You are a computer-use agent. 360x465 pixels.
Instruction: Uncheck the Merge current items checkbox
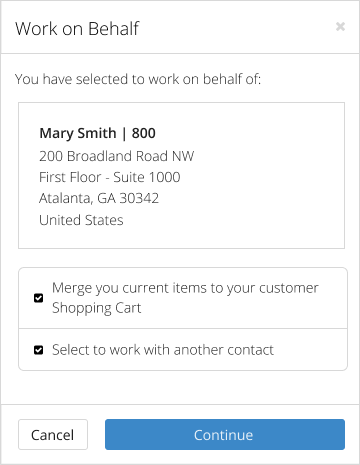pos(39,298)
